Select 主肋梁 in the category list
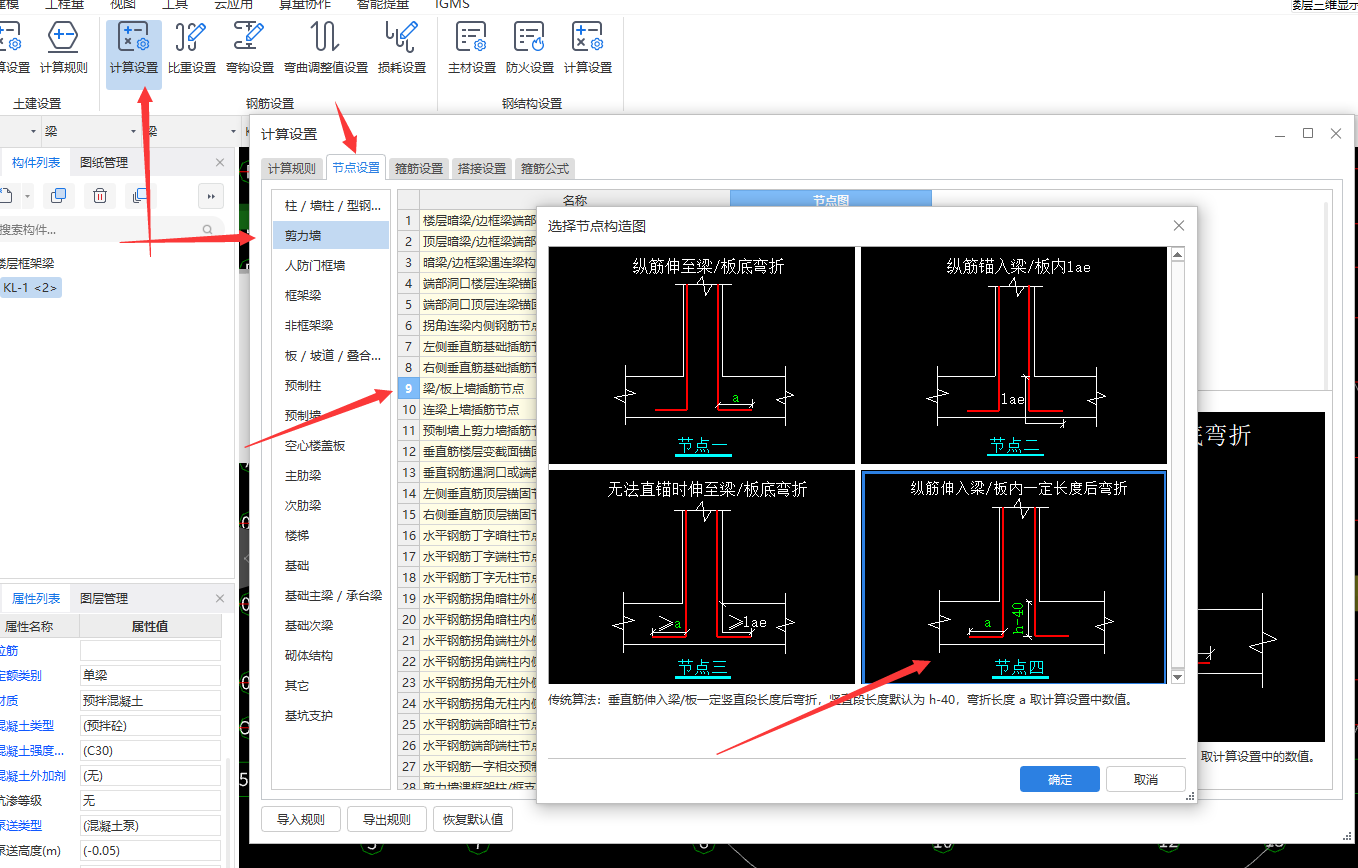This screenshot has width=1358, height=868. 330,475
